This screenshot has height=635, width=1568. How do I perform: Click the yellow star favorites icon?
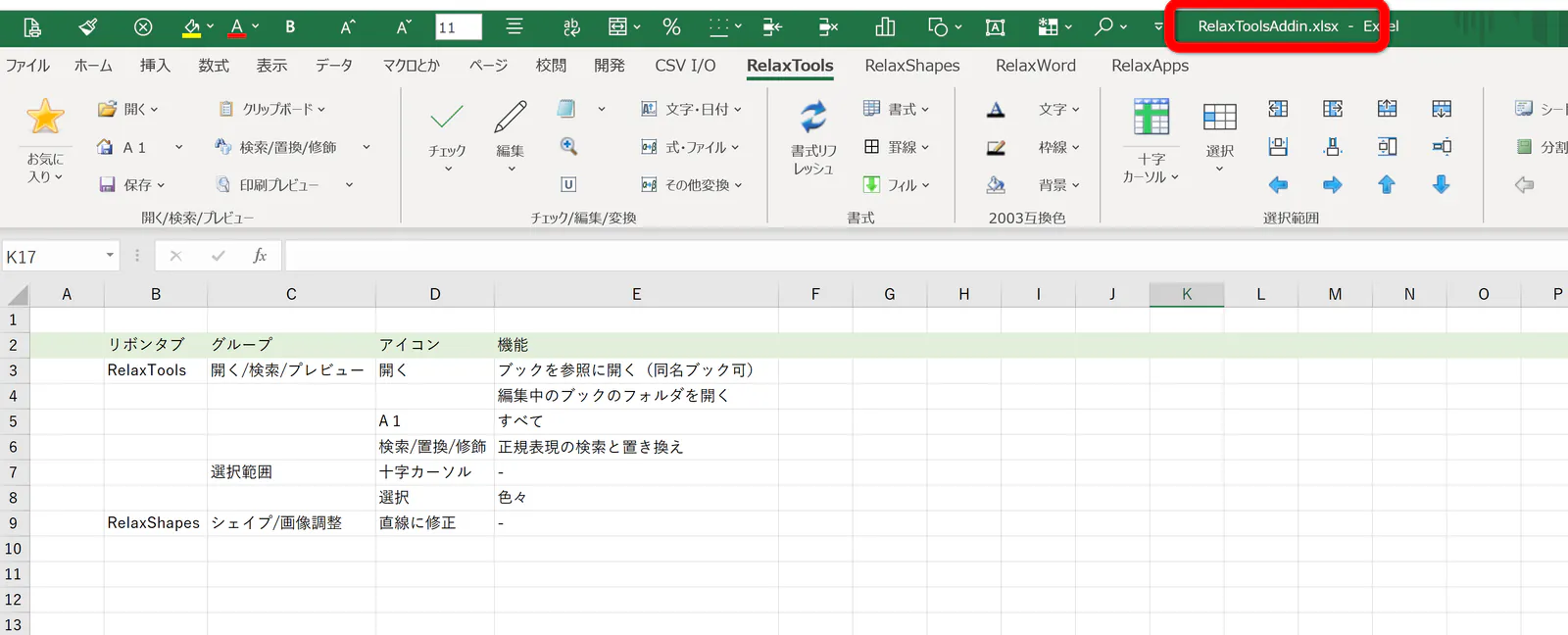(x=45, y=117)
